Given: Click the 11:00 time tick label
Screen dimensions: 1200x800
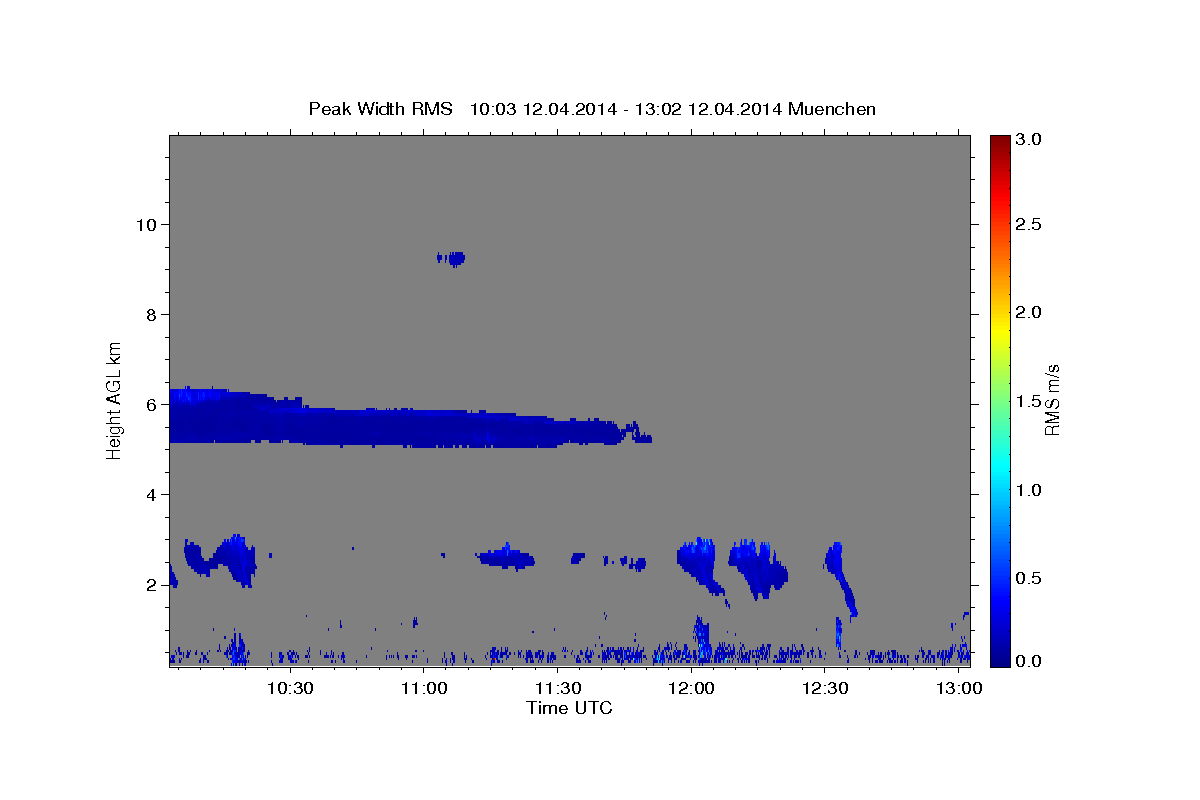Looking at the screenshot, I should click(424, 688).
